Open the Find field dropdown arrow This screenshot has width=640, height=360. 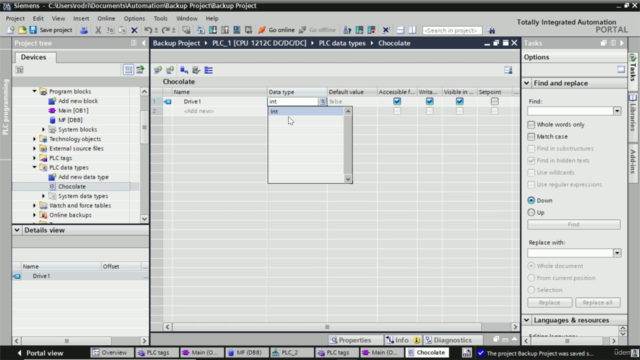click(617, 111)
